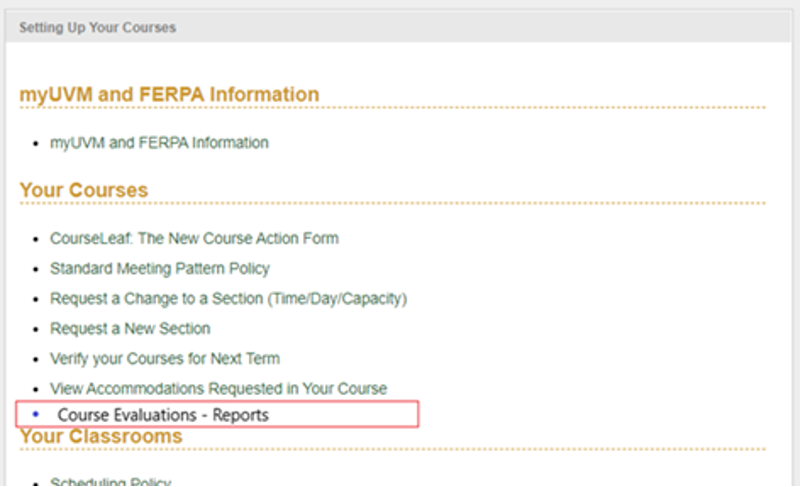Click the bullet beside Request a New Section
Image resolution: width=800 pixels, height=487 pixels.
point(36,329)
